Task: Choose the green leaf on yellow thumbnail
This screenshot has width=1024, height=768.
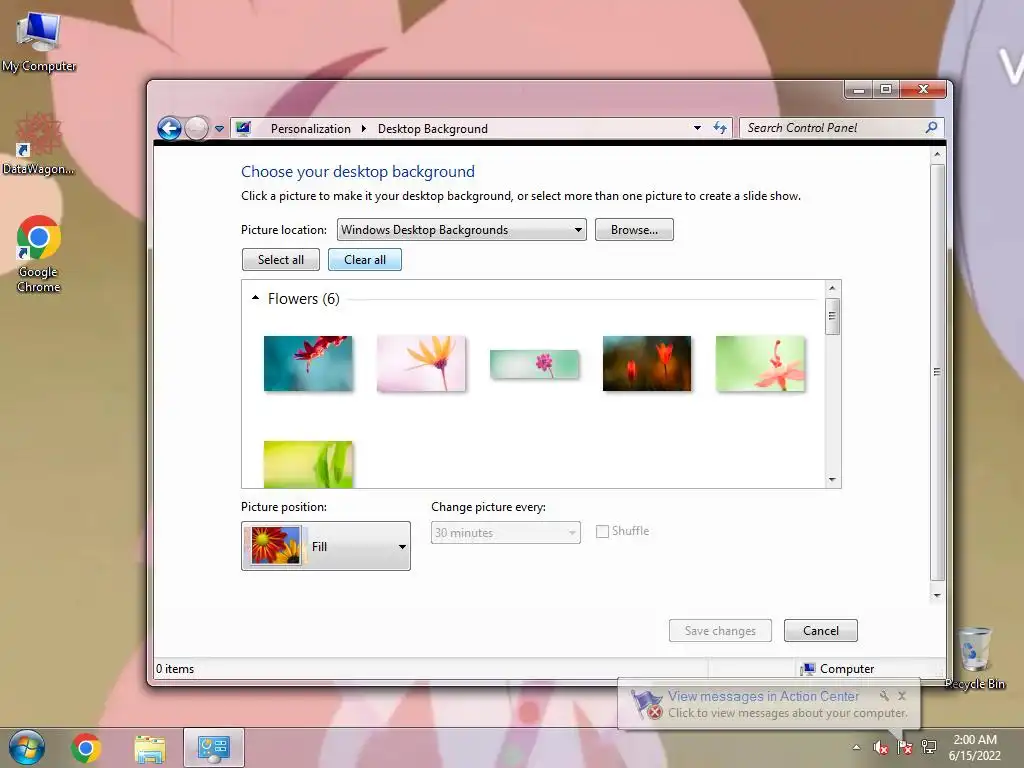Action: coord(308,464)
